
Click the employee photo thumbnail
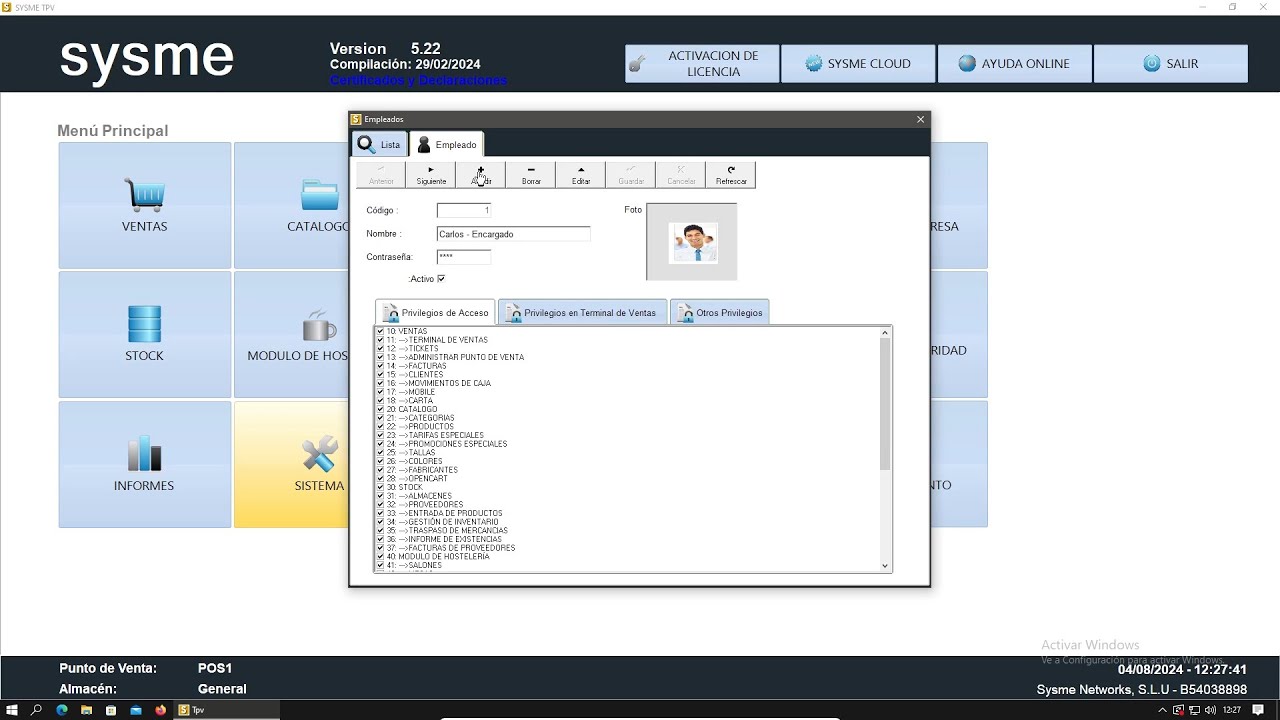(x=692, y=242)
